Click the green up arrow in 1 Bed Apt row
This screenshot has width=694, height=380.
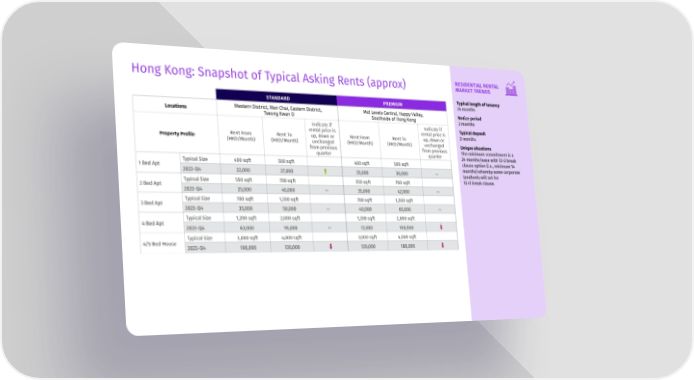click(x=325, y=171)
